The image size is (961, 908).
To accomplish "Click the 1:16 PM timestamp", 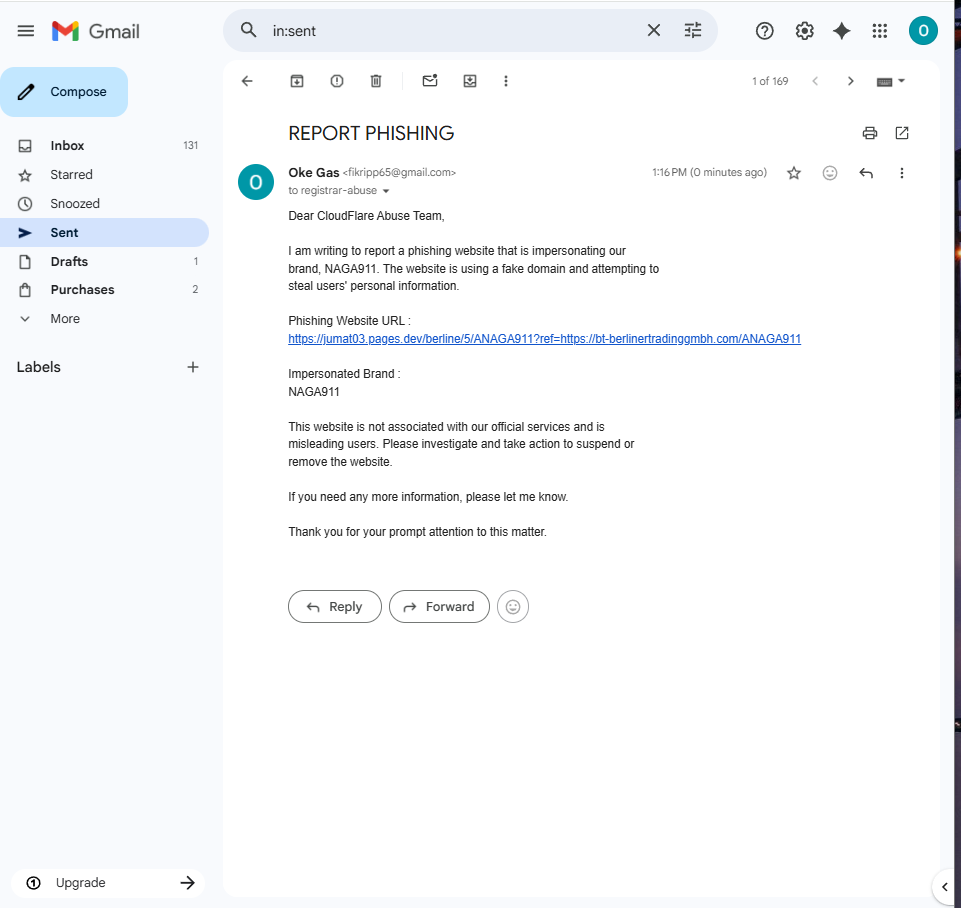I will (x=709, y=172).
